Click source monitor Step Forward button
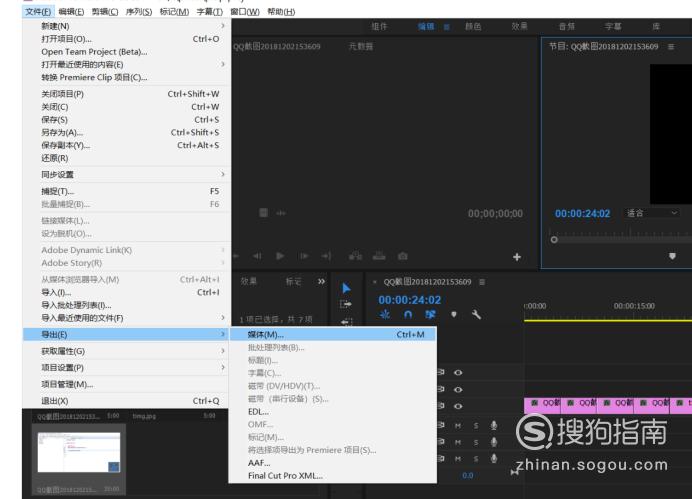Image resolution: width=692 pixels, height=499 pixels. (x=304, y=256)
